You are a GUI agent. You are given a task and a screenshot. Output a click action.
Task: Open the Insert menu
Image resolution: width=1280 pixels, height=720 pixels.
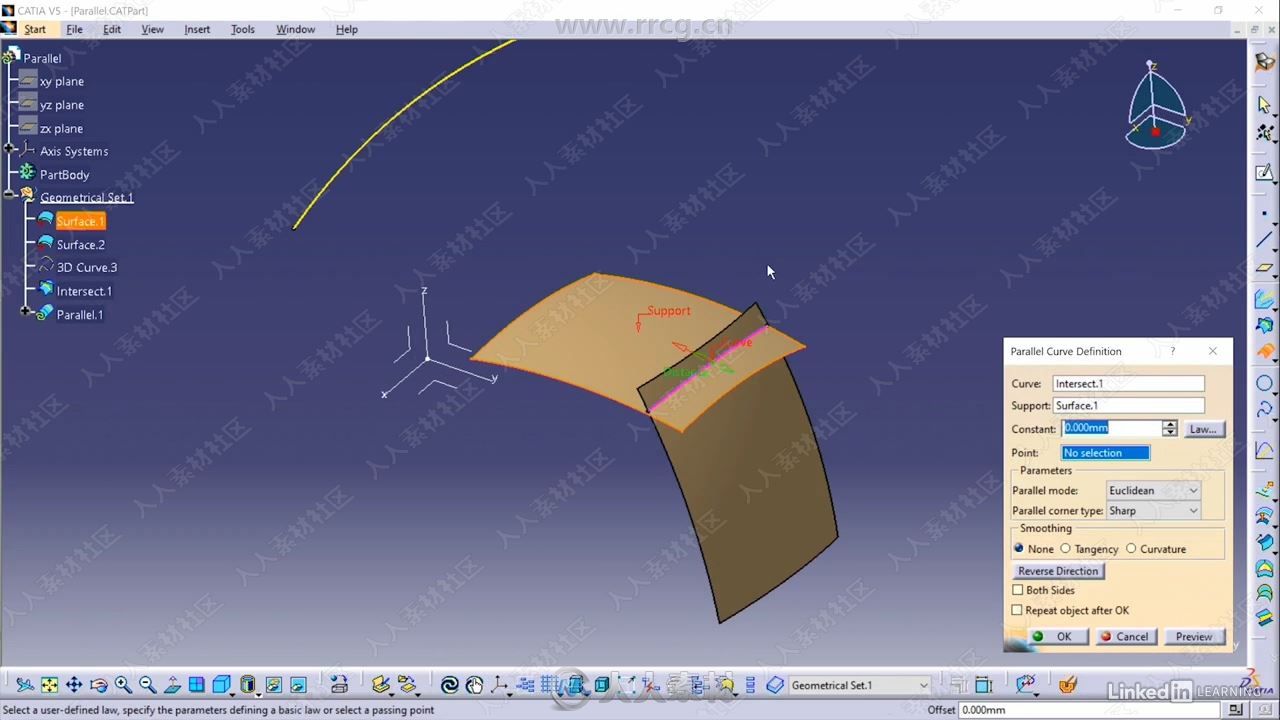pos(197,29)
